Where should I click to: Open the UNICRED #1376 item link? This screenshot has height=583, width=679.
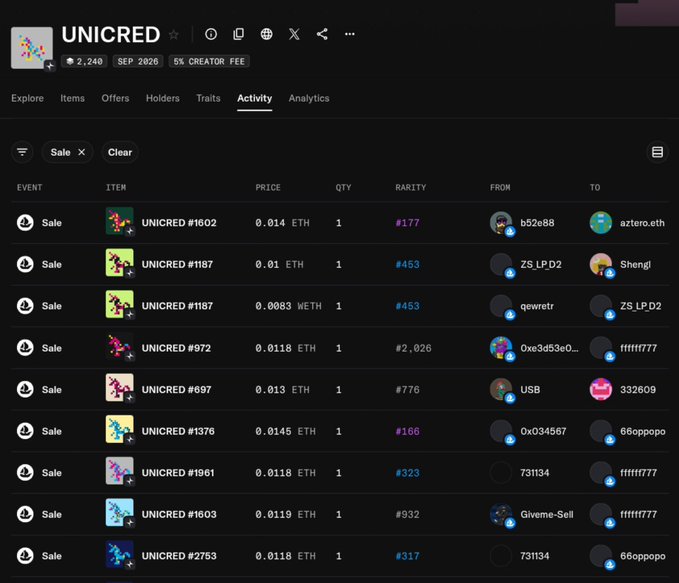tap(178, 431)
